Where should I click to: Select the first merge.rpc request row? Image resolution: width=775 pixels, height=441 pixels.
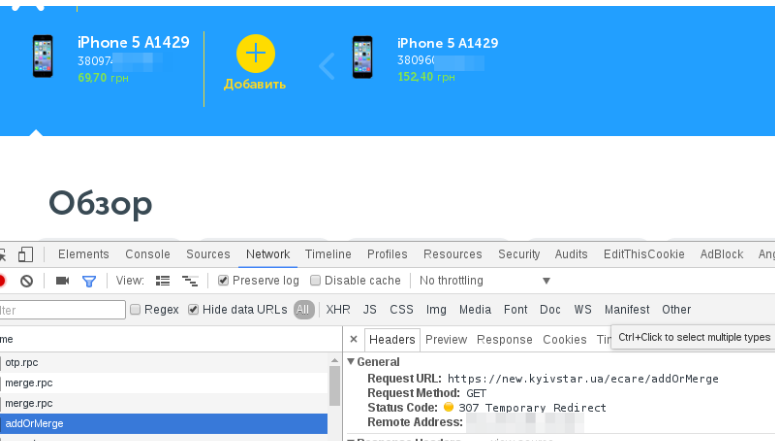coord(164,383)
